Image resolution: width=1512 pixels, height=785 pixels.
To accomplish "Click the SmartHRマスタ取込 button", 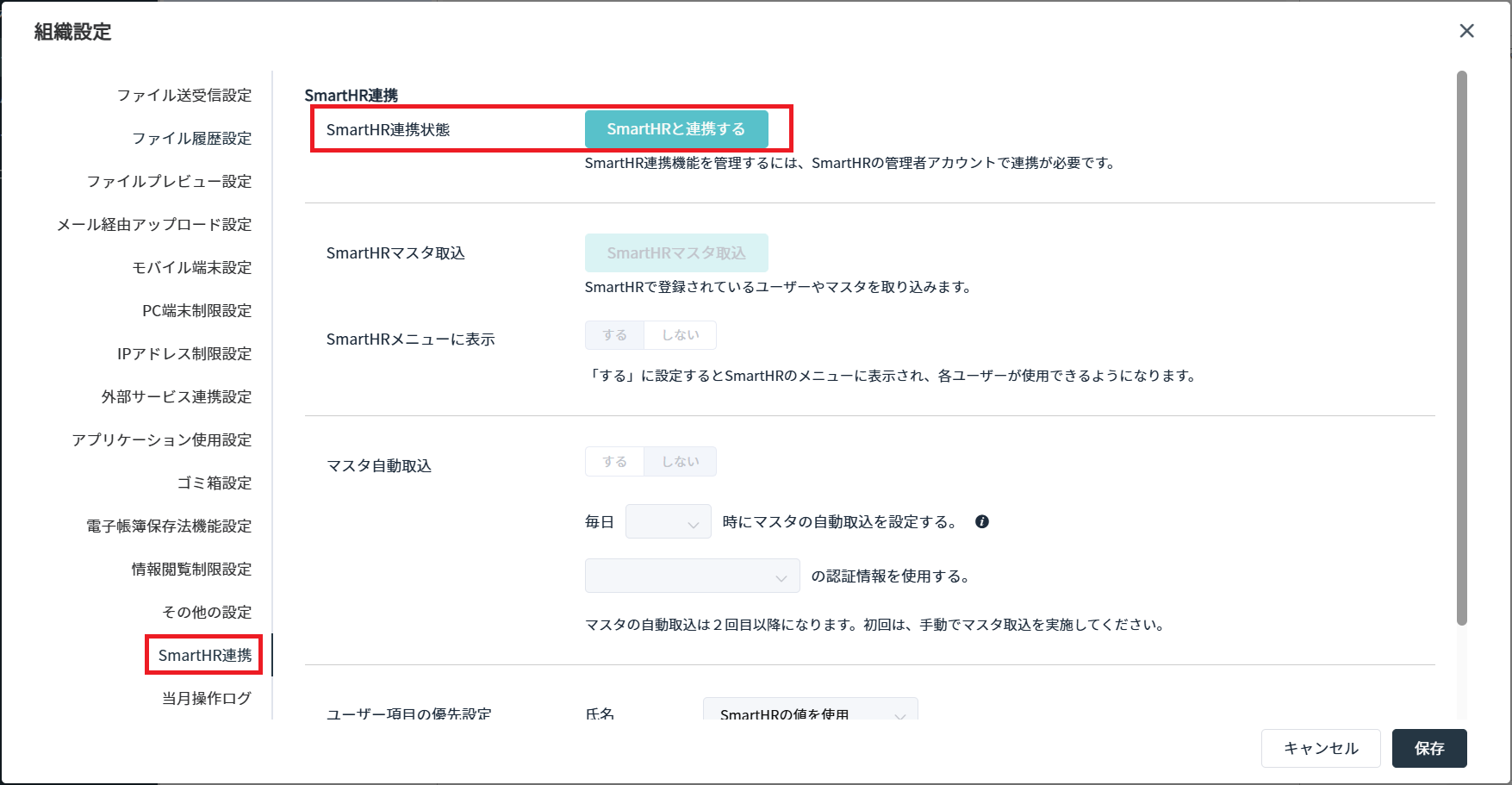I will [676, 253].
